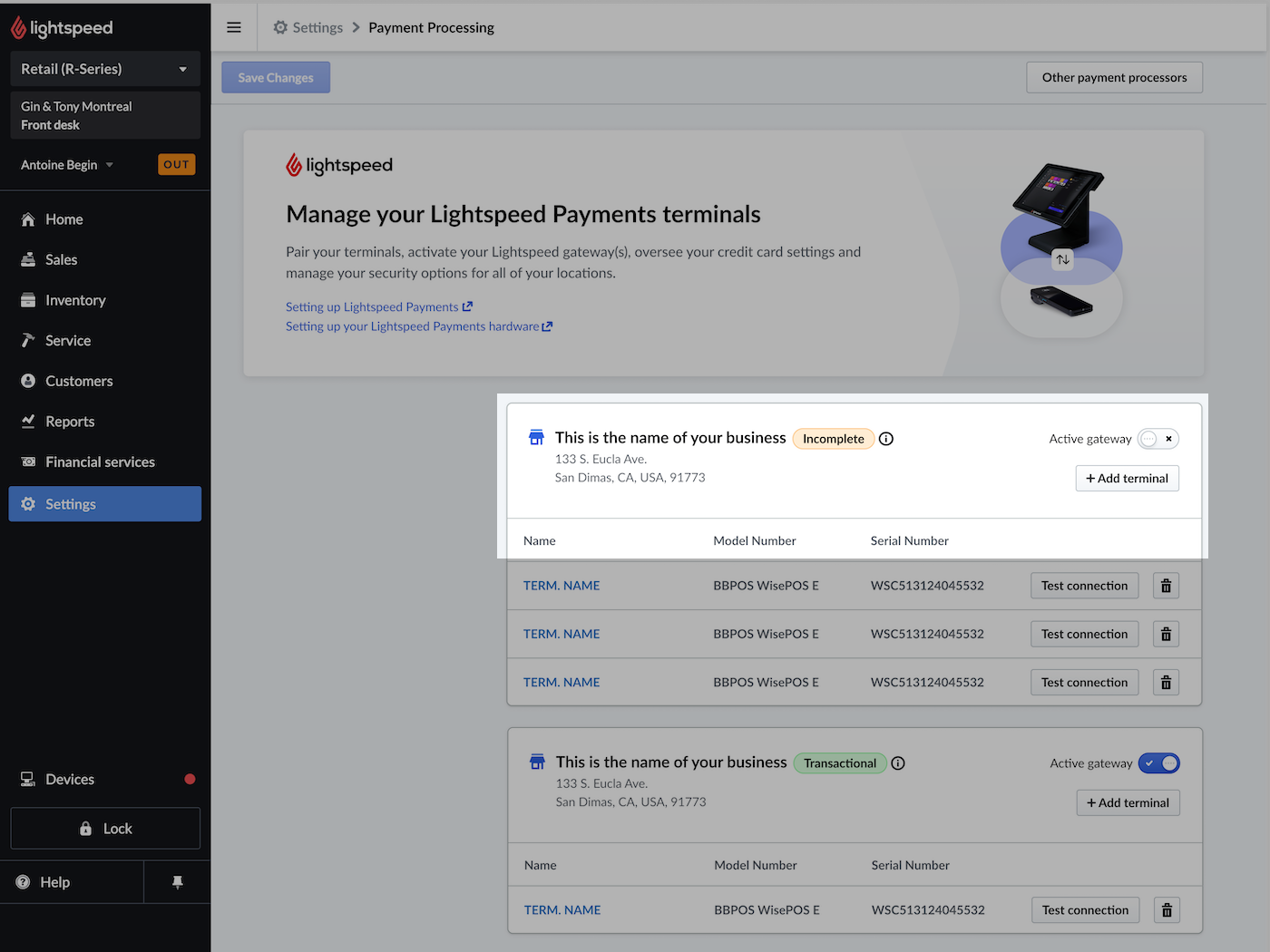The width and height of the screenshot is (1270, 952).
Task: Click the store icon of the Incomplete business
Action: (536, 438)
